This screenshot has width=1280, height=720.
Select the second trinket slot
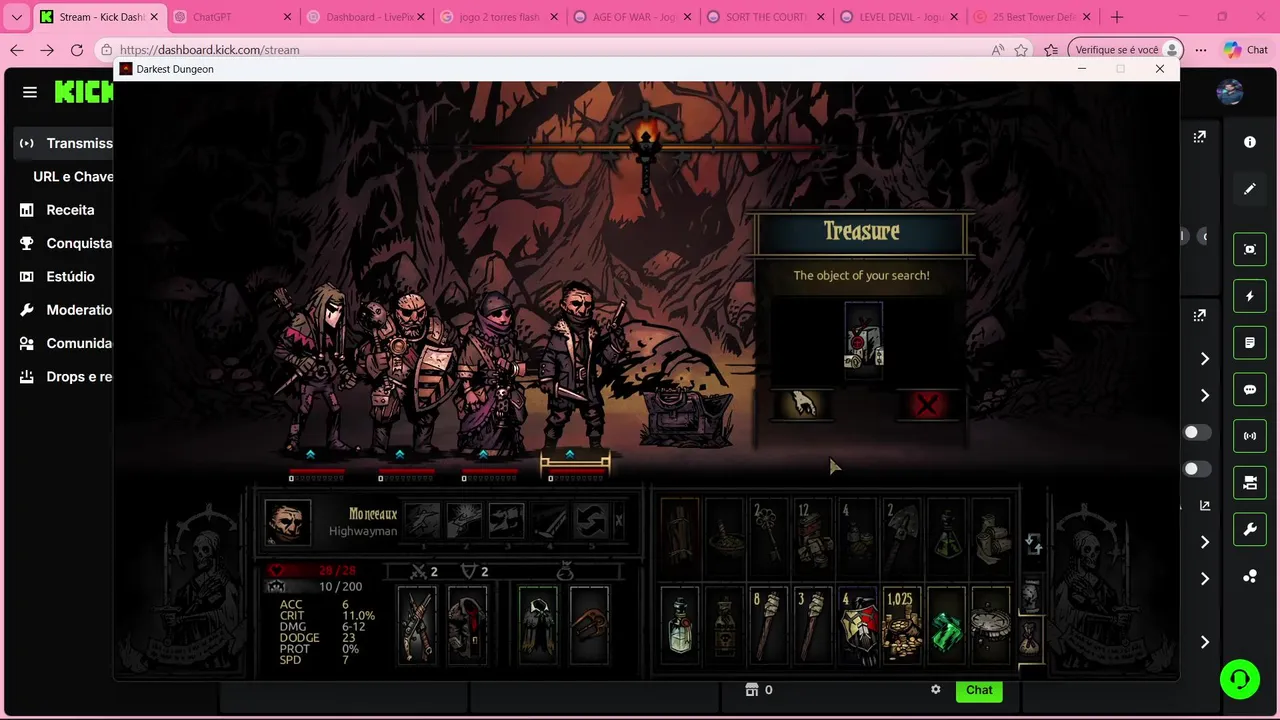click(x=589, y=626)
